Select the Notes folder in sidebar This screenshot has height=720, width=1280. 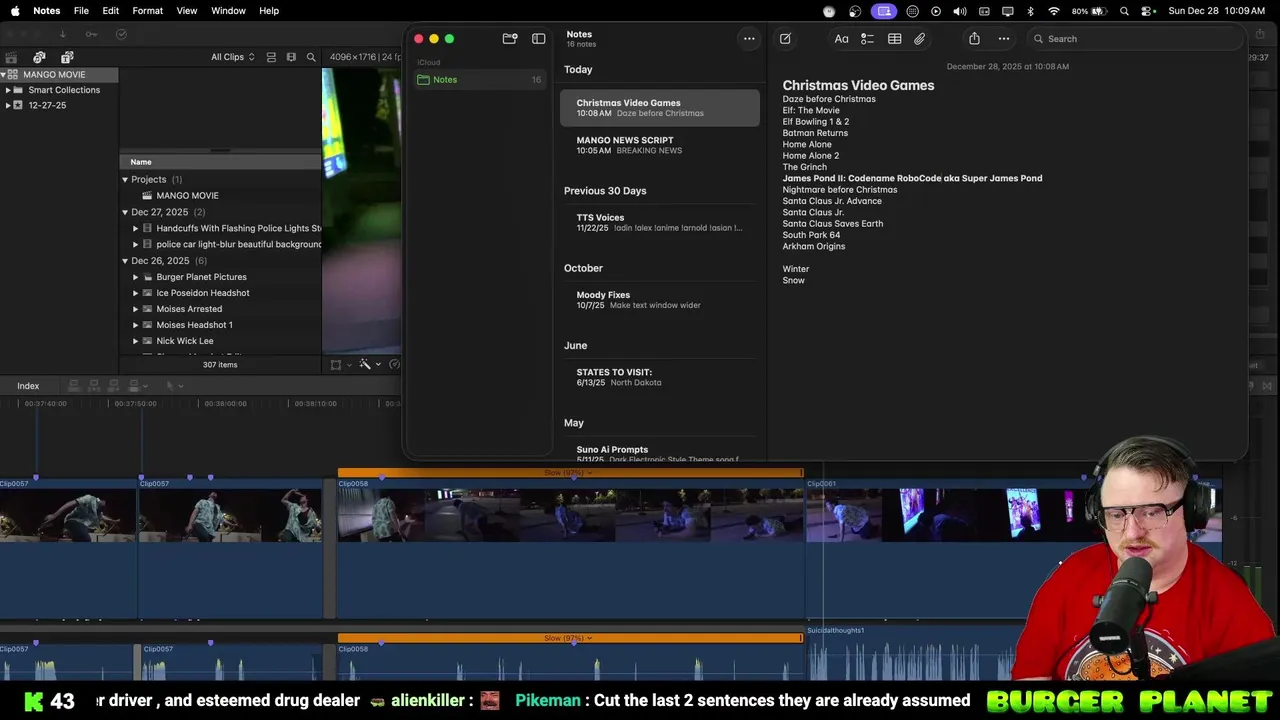pos(479,80)
